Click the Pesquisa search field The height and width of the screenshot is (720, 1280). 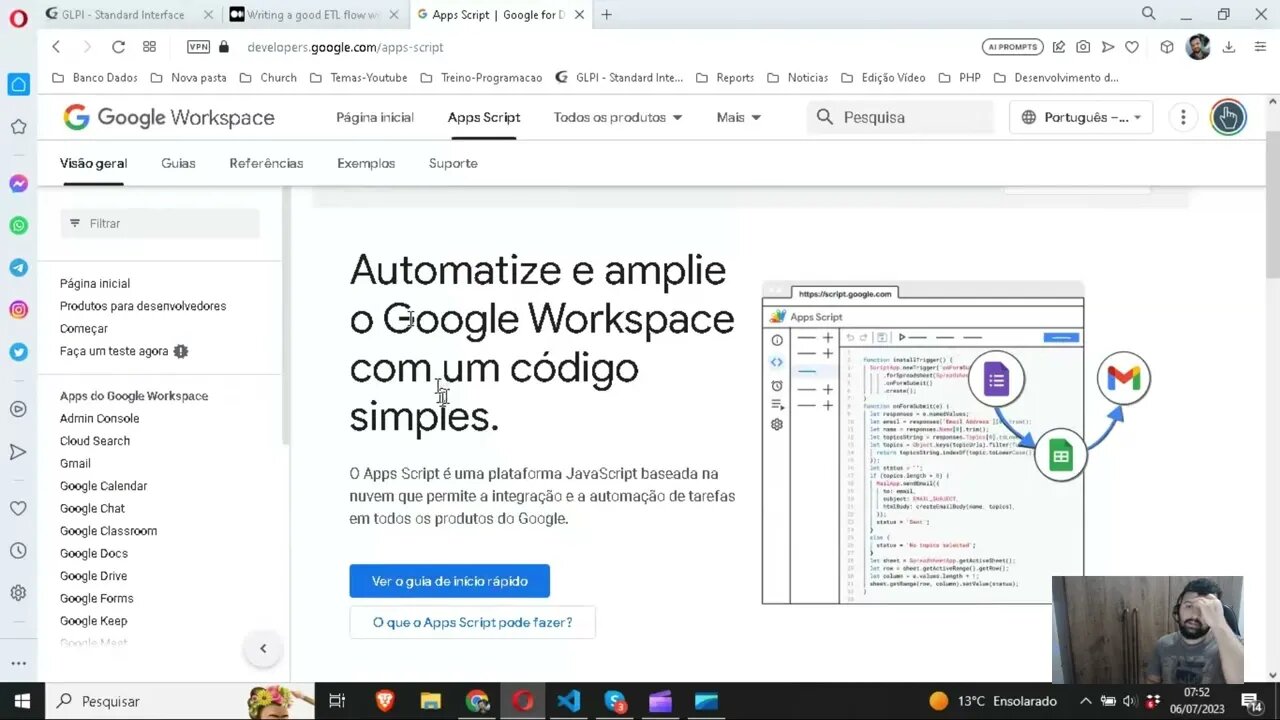point(900,117)
